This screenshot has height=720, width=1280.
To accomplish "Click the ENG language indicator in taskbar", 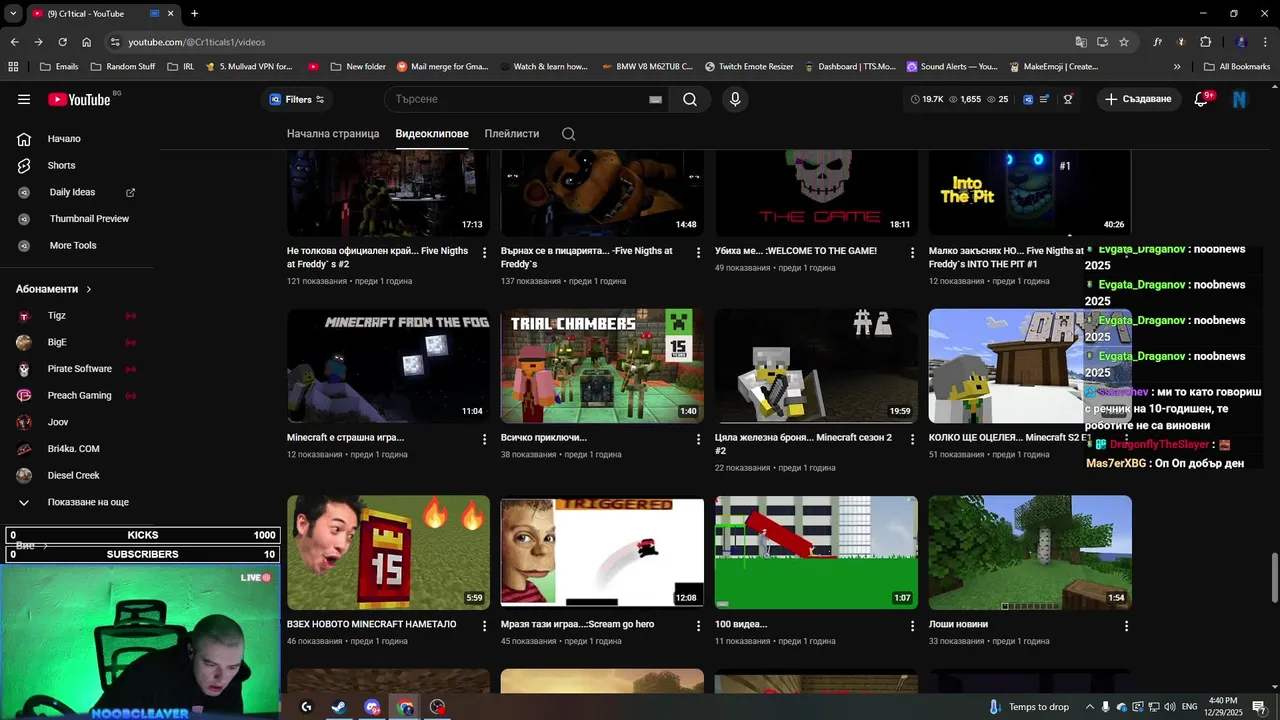I will click(1189, 707).
